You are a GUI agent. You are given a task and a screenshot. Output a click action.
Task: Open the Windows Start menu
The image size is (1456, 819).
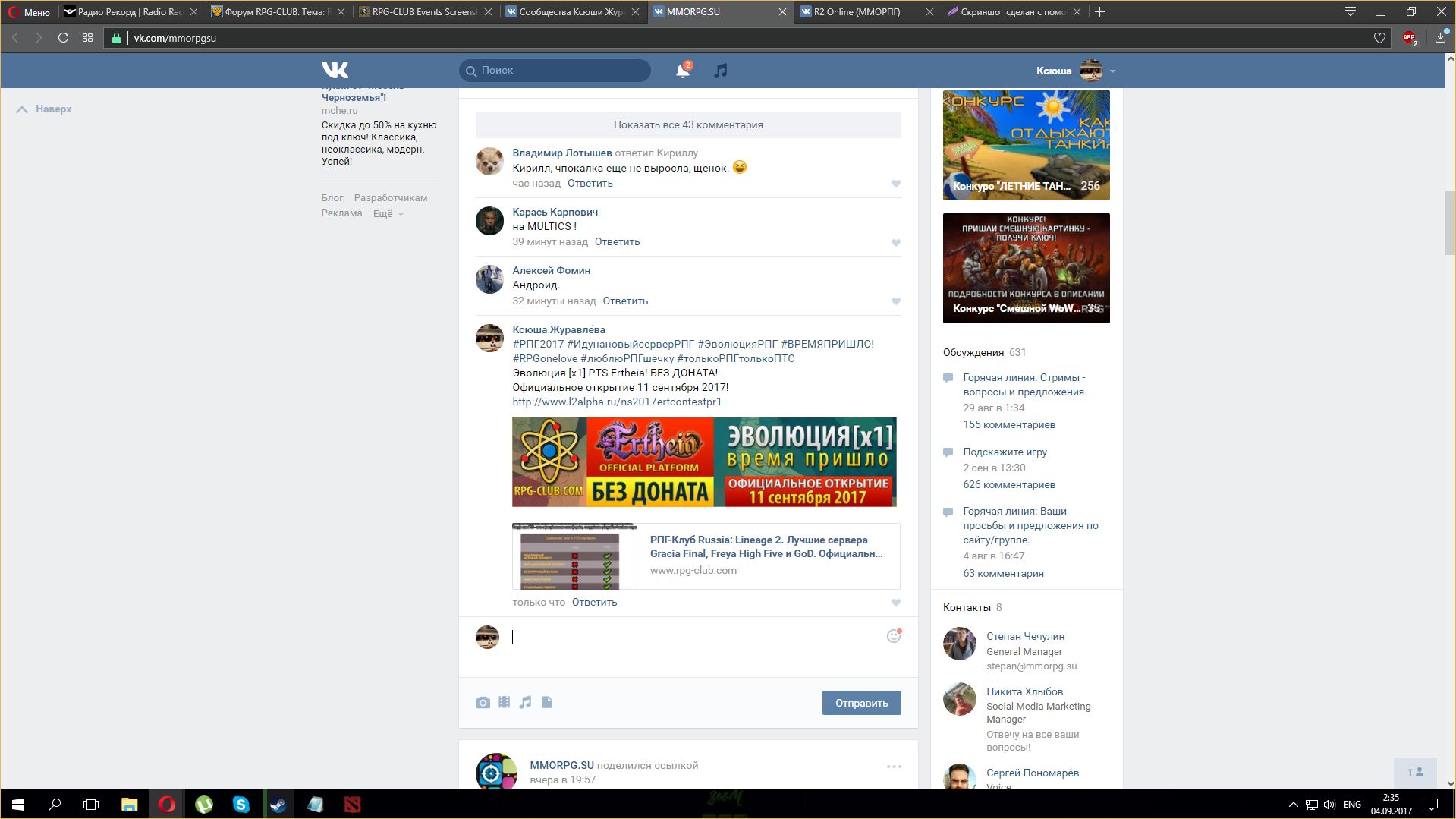point(18,805)
